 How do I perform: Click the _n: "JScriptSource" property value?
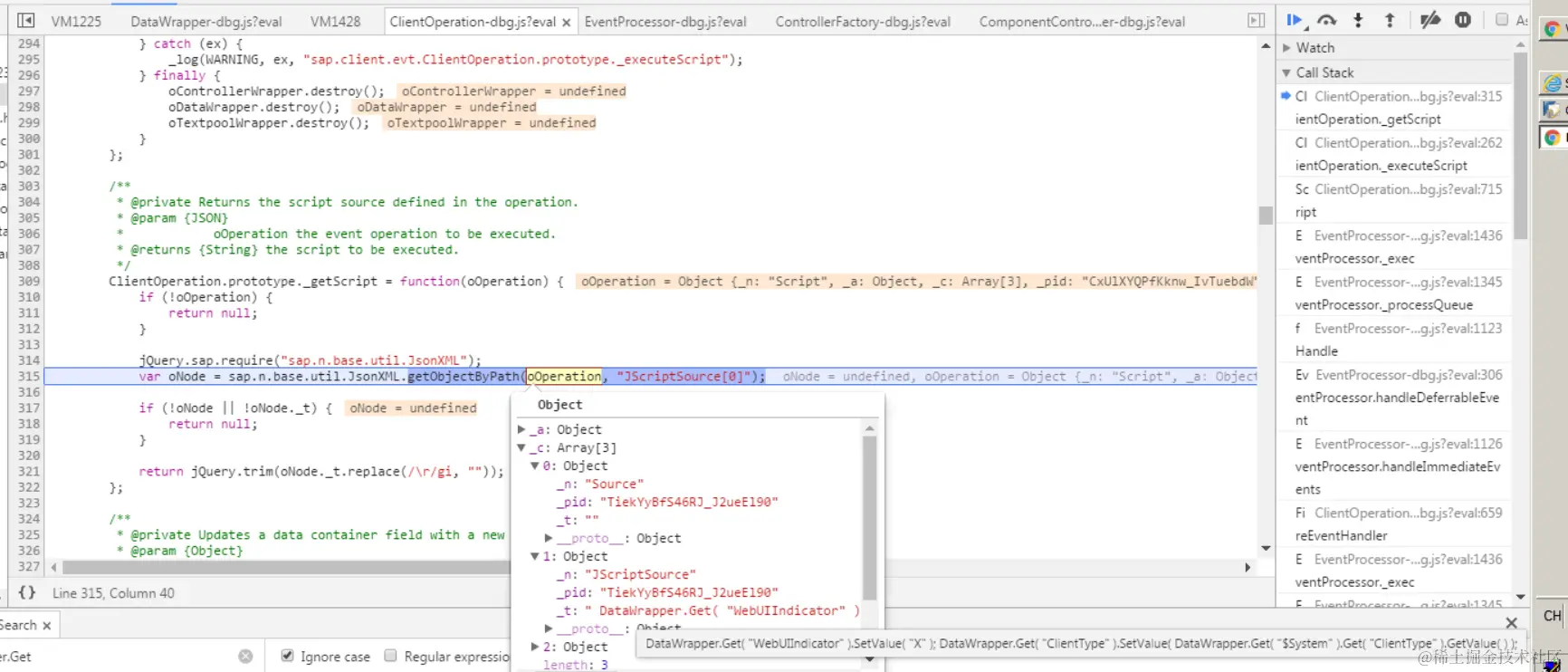click(640, 574)
